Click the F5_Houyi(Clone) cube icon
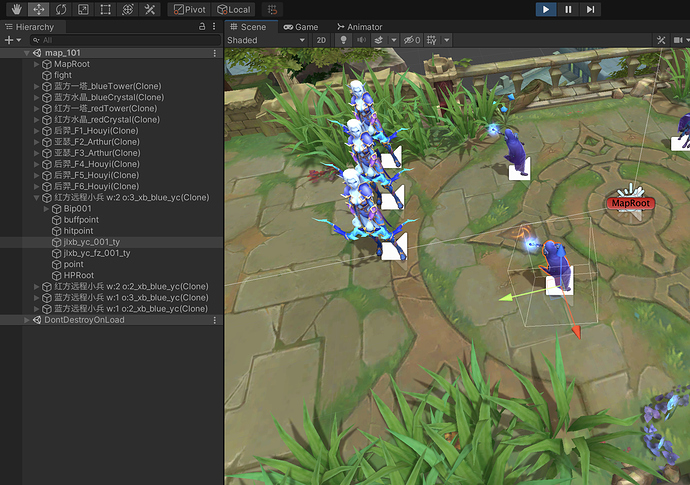This screenshot has width=690, height=485. [47, 175]
